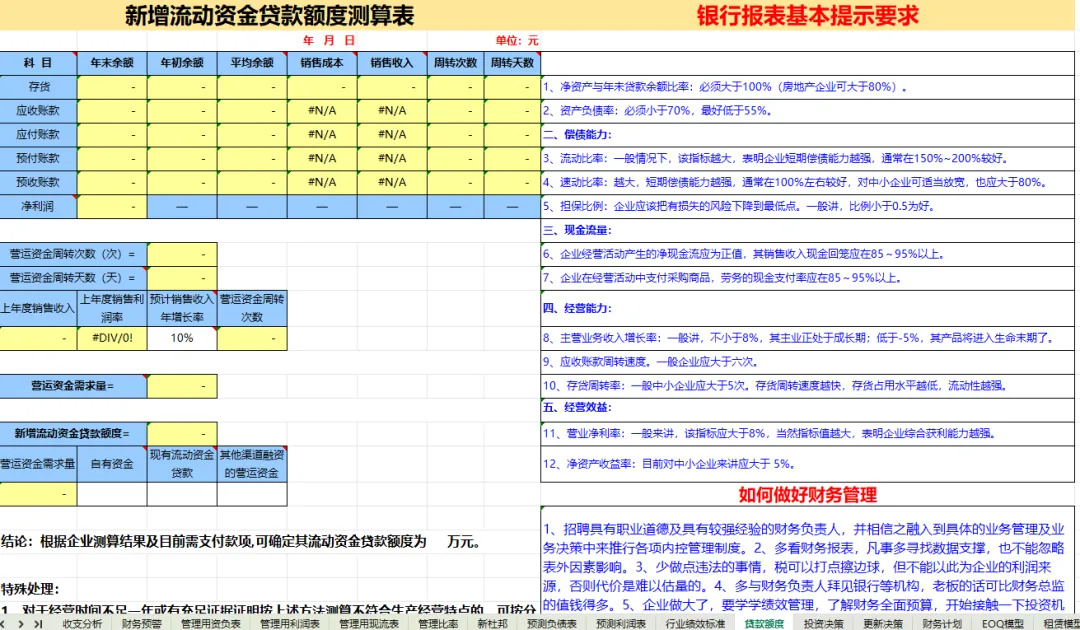
Task: Select the 科目 header cell
Action: [38, 63]
